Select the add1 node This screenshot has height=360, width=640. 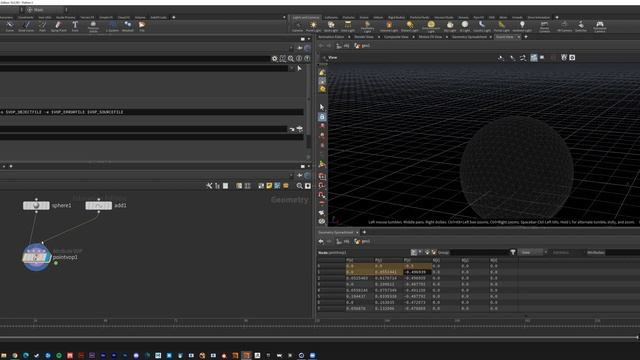98,206
